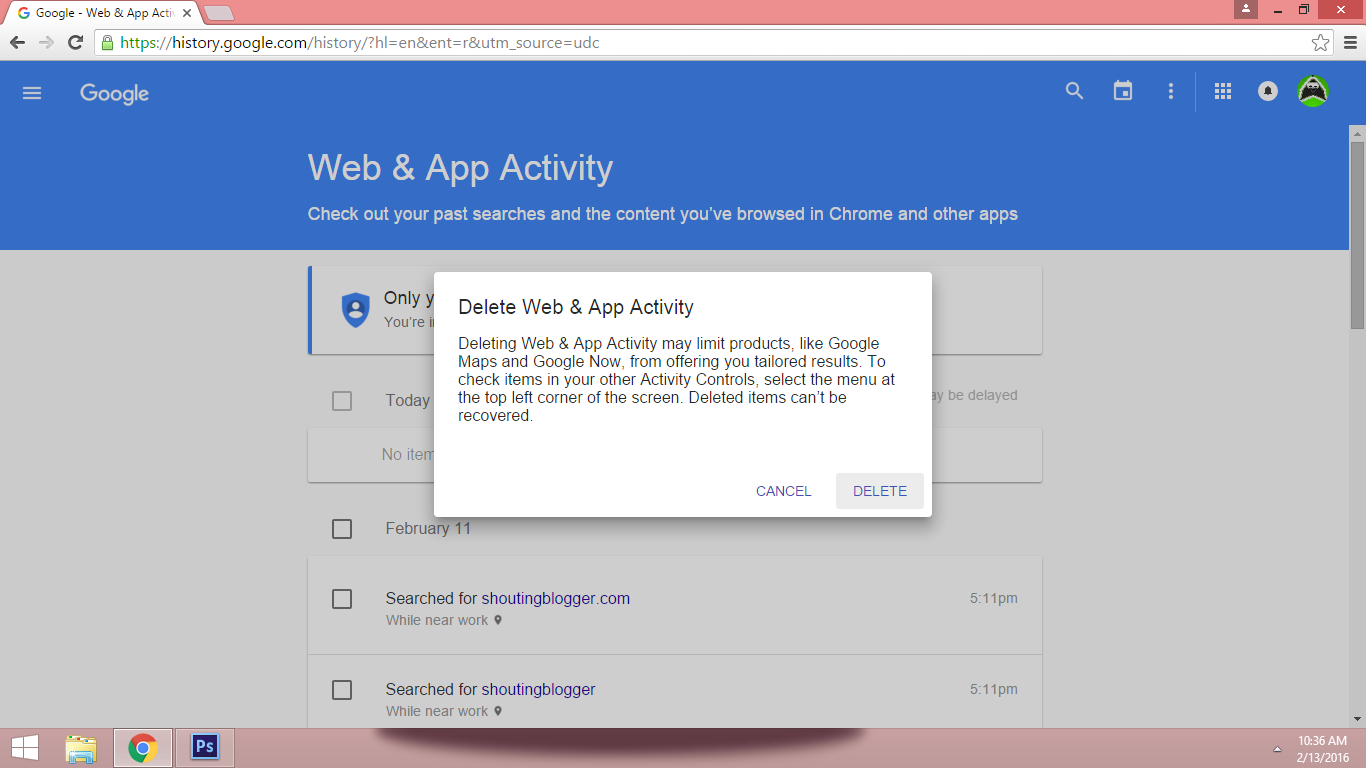Open the Windows Start button

[x=24, y=748]
